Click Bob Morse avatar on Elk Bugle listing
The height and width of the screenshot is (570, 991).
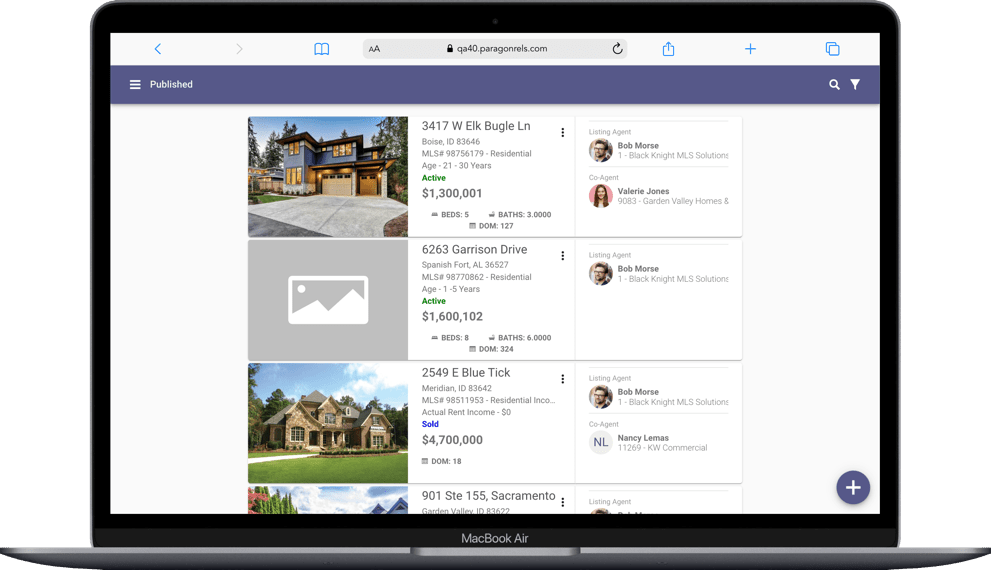pos(600,150)
